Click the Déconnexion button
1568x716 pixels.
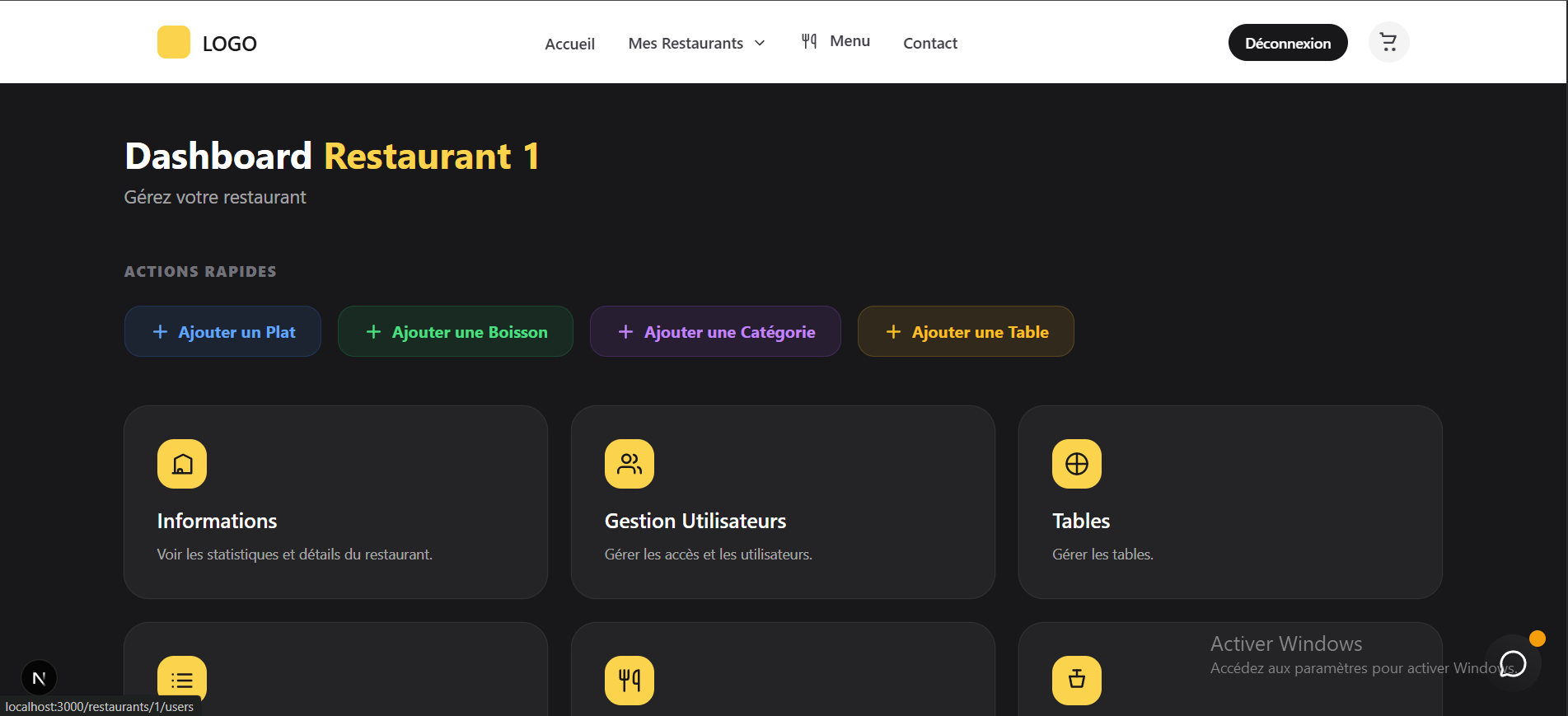point(1287,43)
